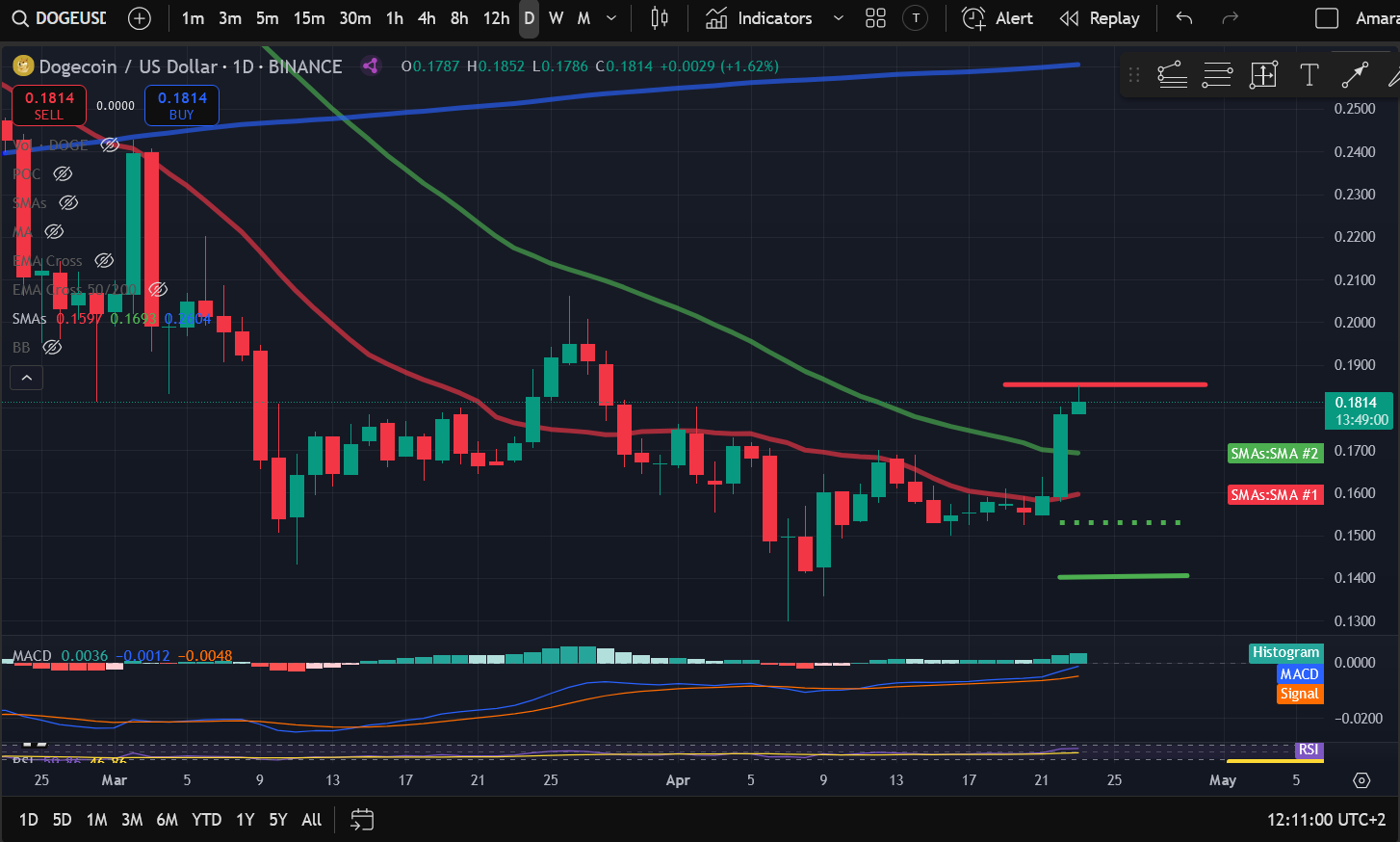The image size is (1400, 842).
Task: Select the horizontal lines drawing tool
Action: (1217, 75)
